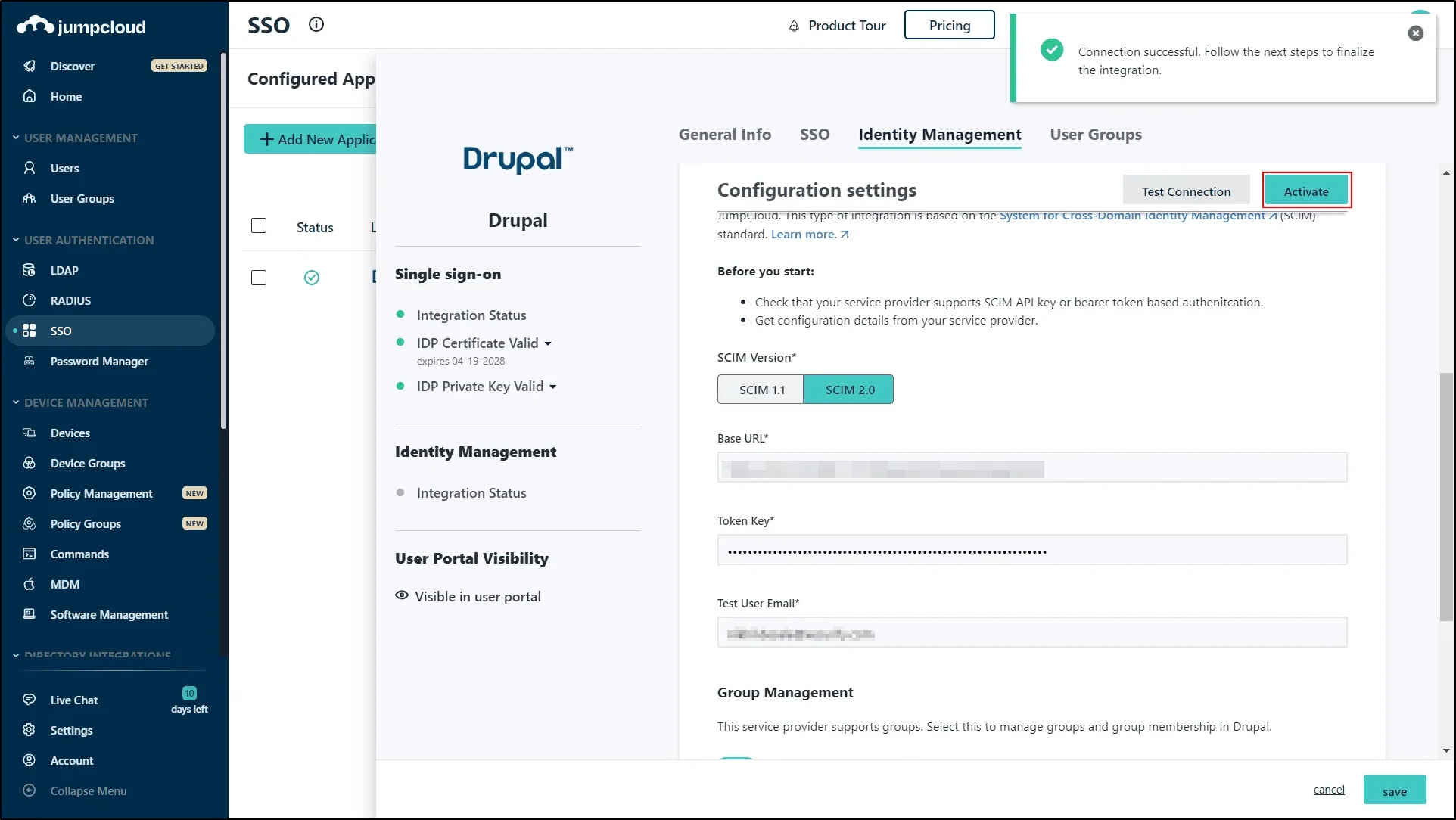Switch to the Identity Management tab
This screenshot has height=820, width=1456.
(x=939, y=134)
